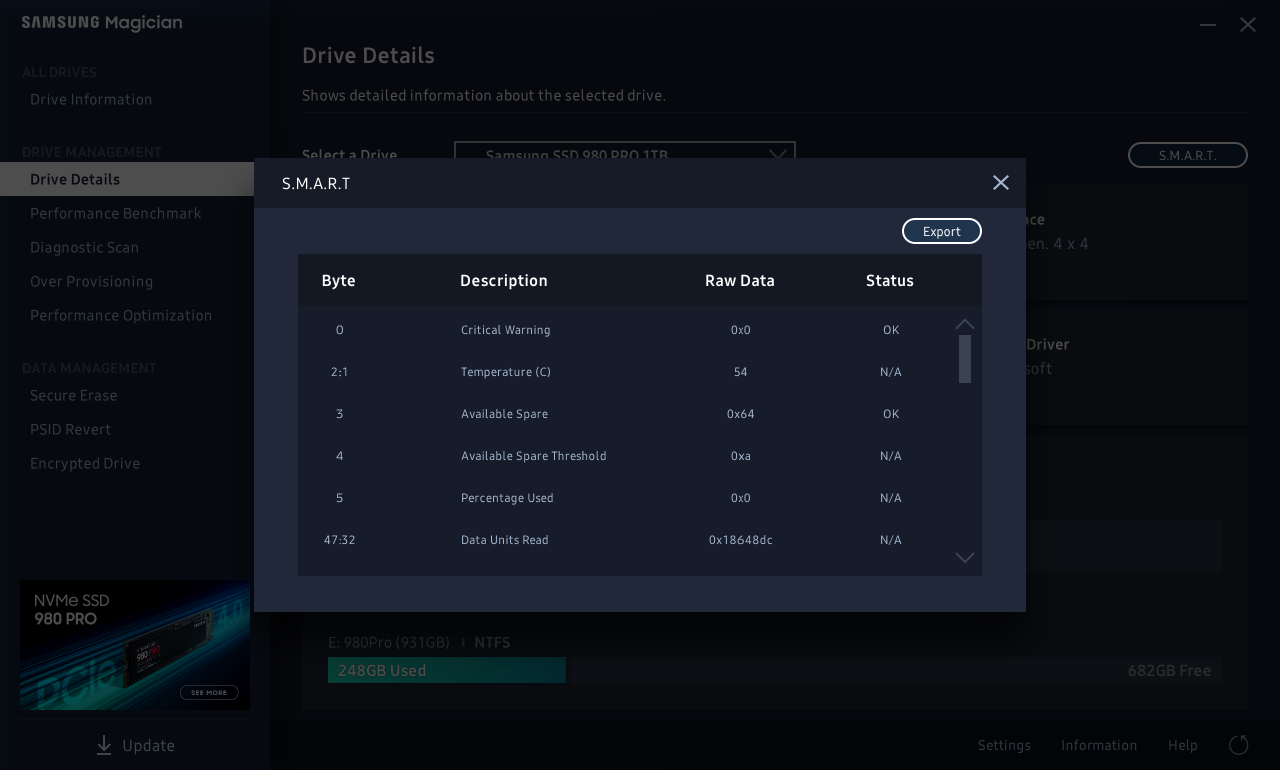Close the S.M.A.R.T dialog
1280x770 pixels.
pyautogui.click(x=1001, y=182)
